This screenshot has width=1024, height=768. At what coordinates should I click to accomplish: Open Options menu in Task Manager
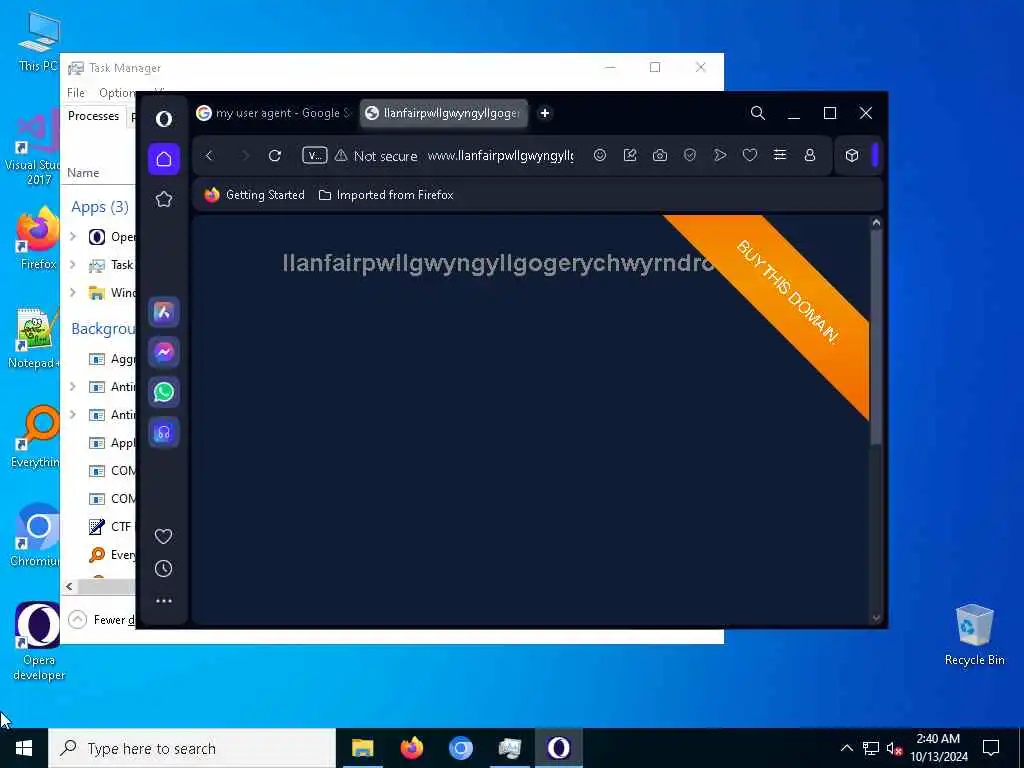(117, 93)
